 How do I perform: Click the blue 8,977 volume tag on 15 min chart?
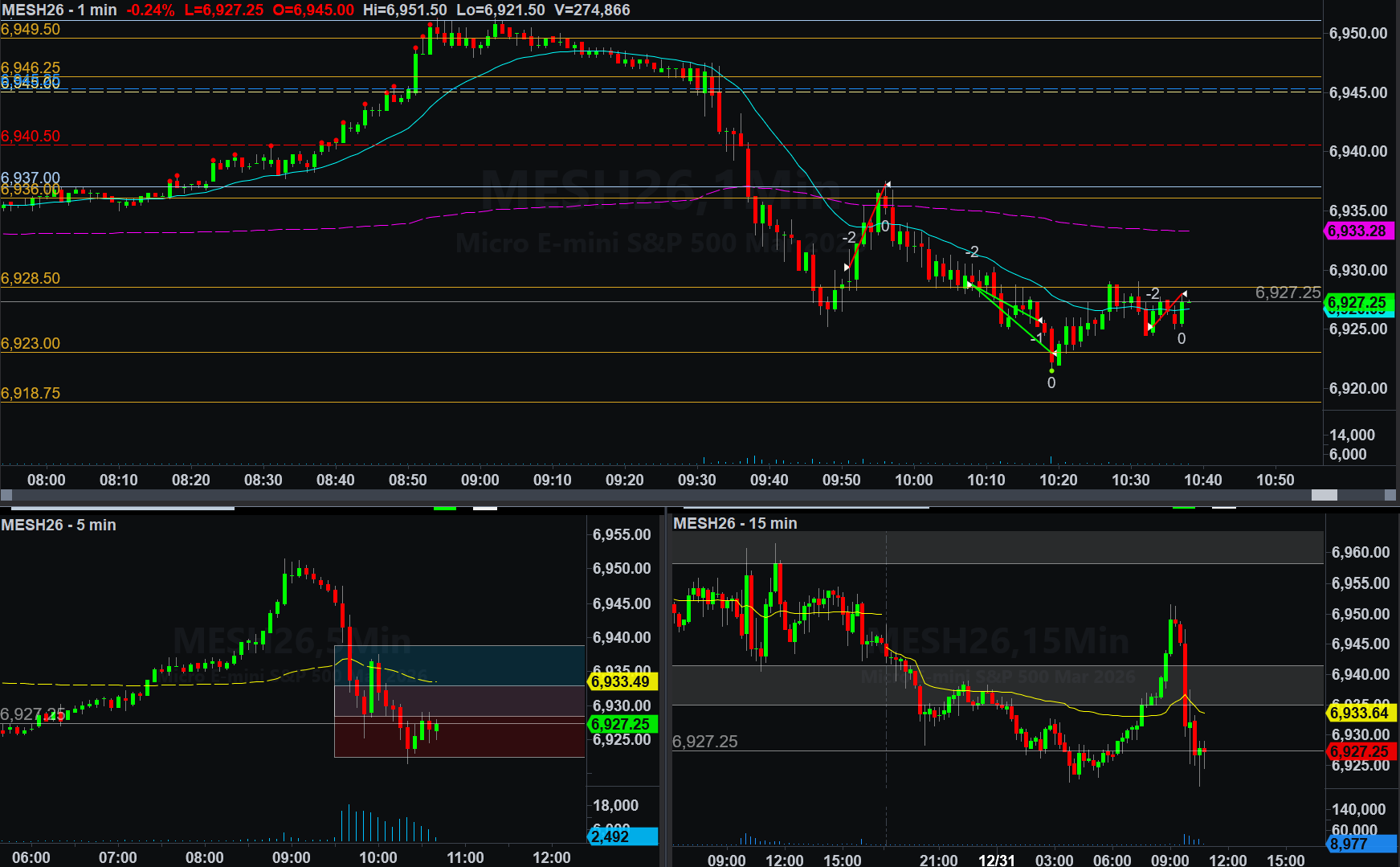click(1360, 844)
